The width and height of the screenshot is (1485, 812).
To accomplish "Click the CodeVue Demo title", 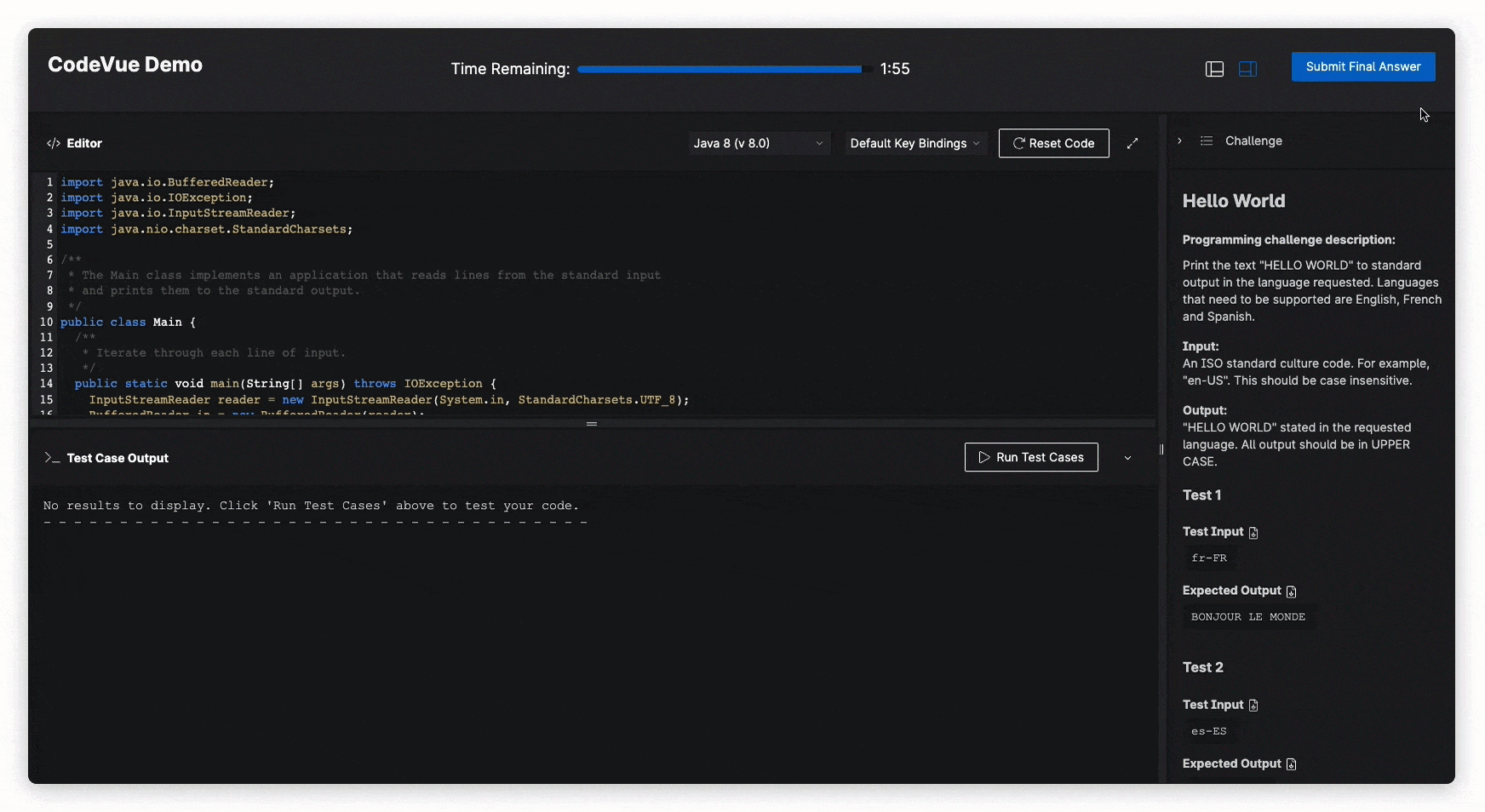I will (x=125, y=65).
